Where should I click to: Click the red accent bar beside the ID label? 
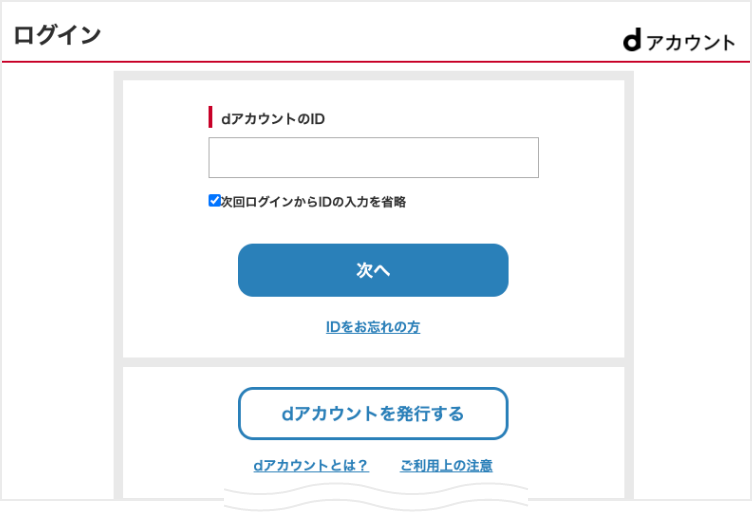[210, 117]
